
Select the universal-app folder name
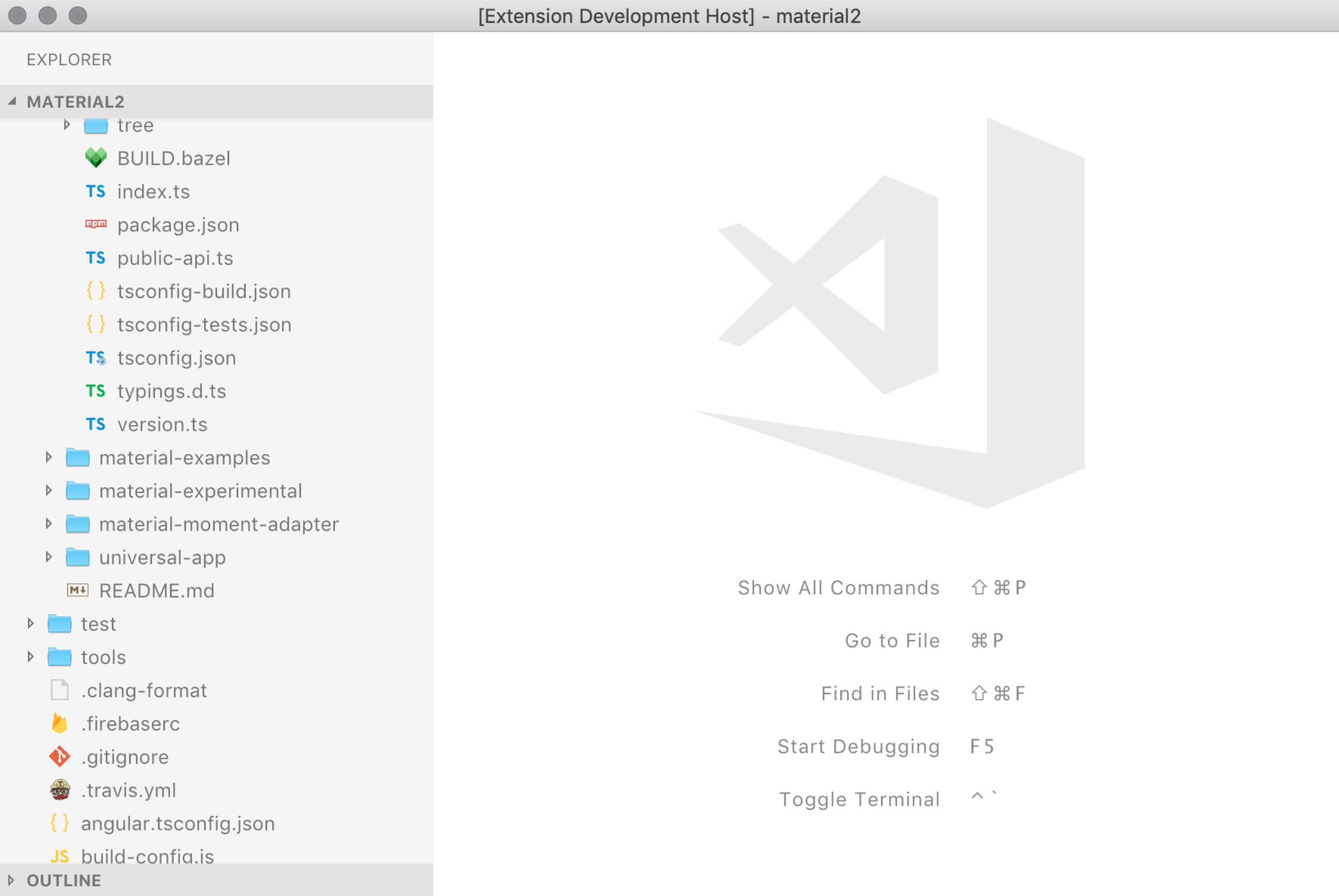point(162,558)
